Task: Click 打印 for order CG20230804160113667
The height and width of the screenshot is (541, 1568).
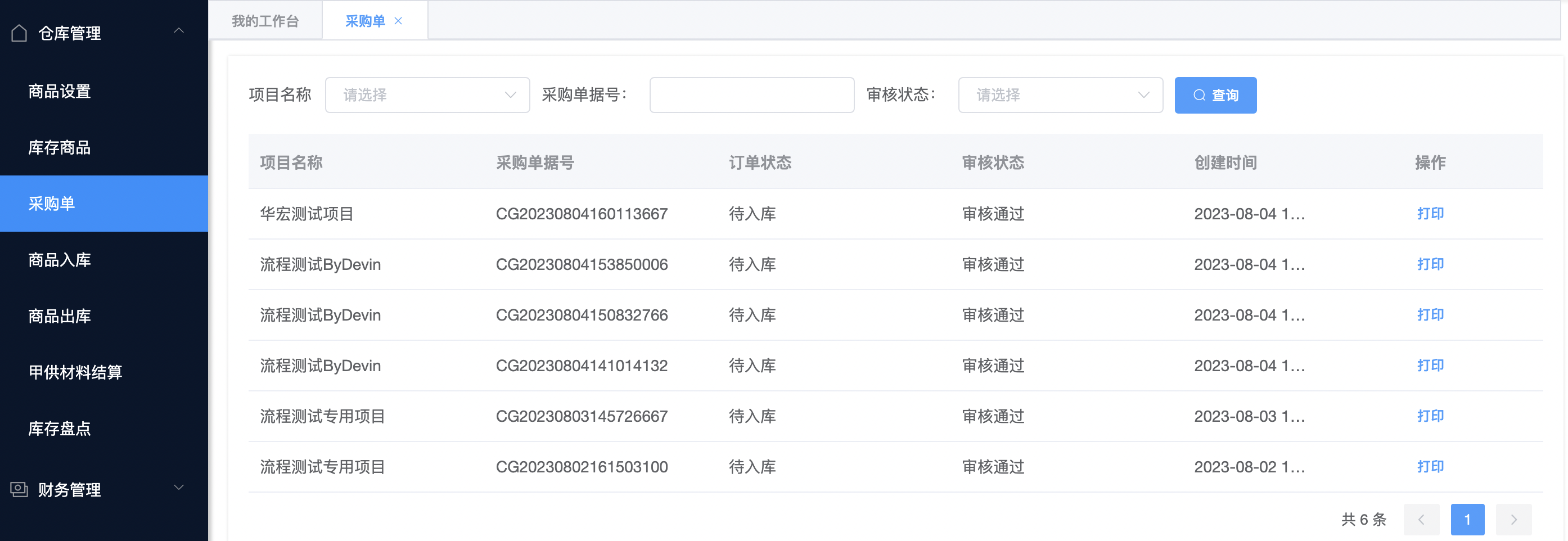Action: pos(1430,214)
